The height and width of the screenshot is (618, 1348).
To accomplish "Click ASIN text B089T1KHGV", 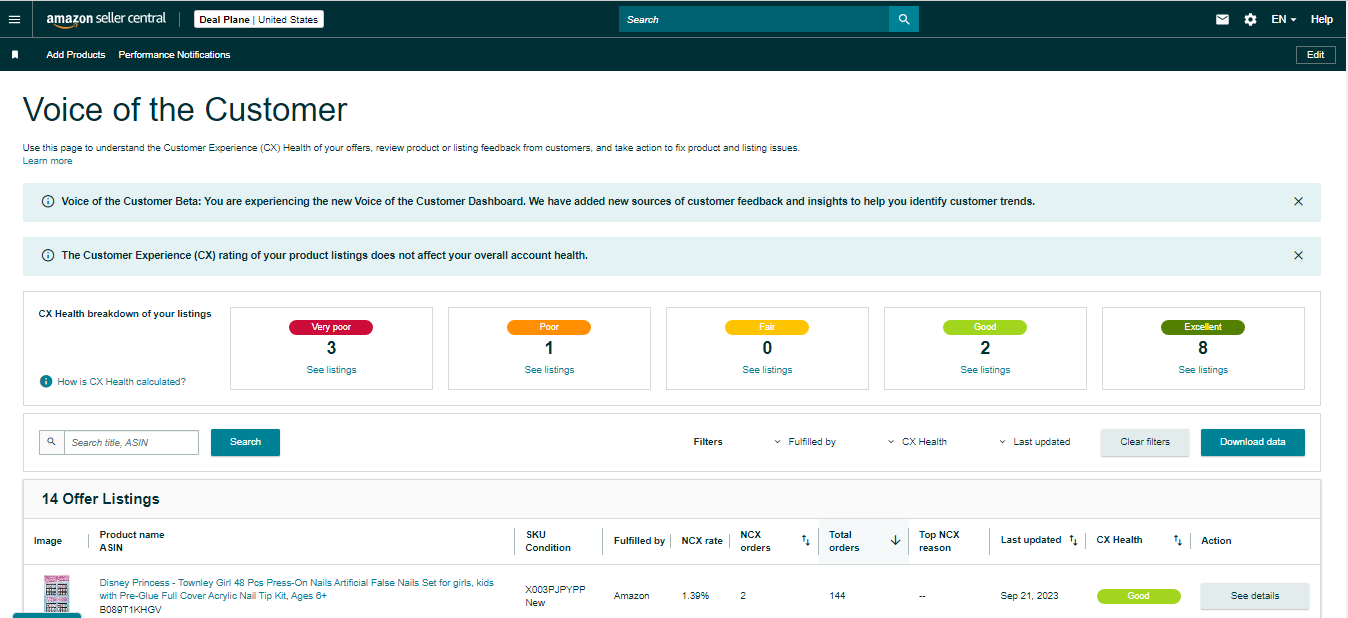I will (x=130, y=609).
